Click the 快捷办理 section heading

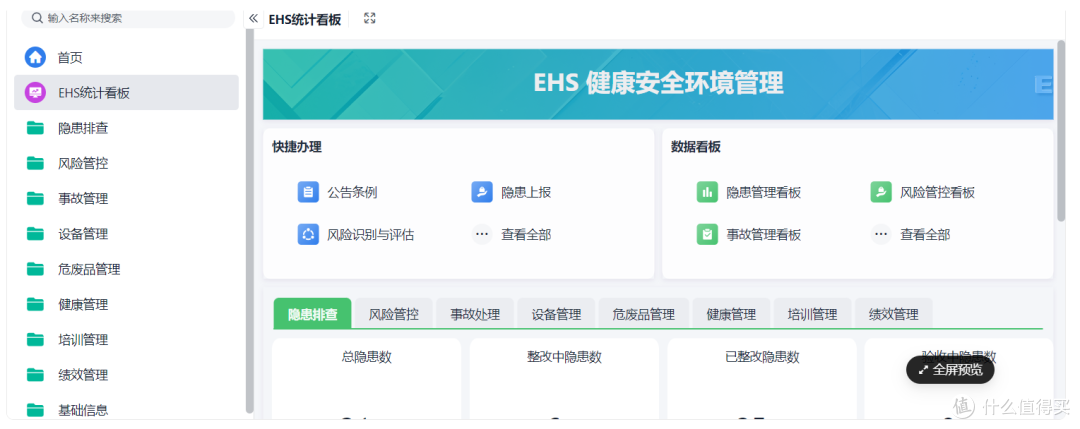(297, 147)
